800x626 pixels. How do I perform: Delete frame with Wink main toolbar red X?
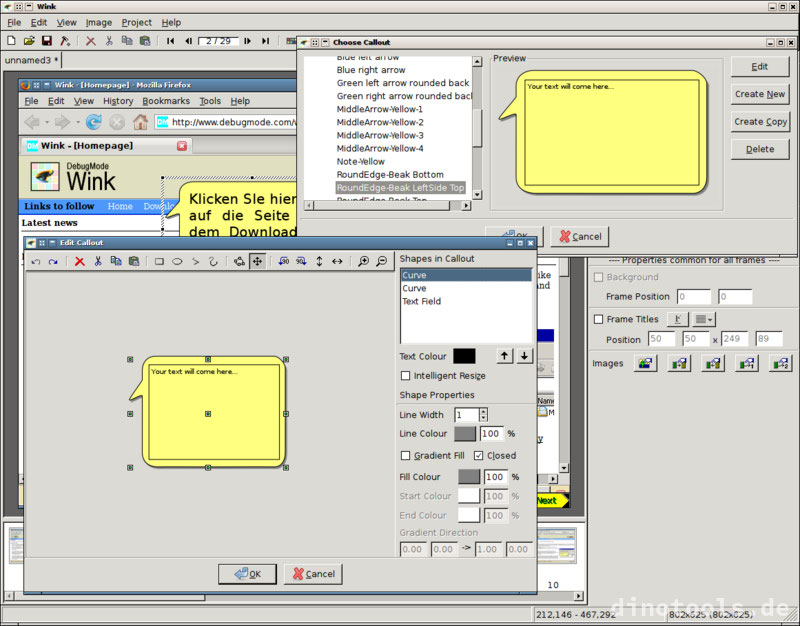90,41
